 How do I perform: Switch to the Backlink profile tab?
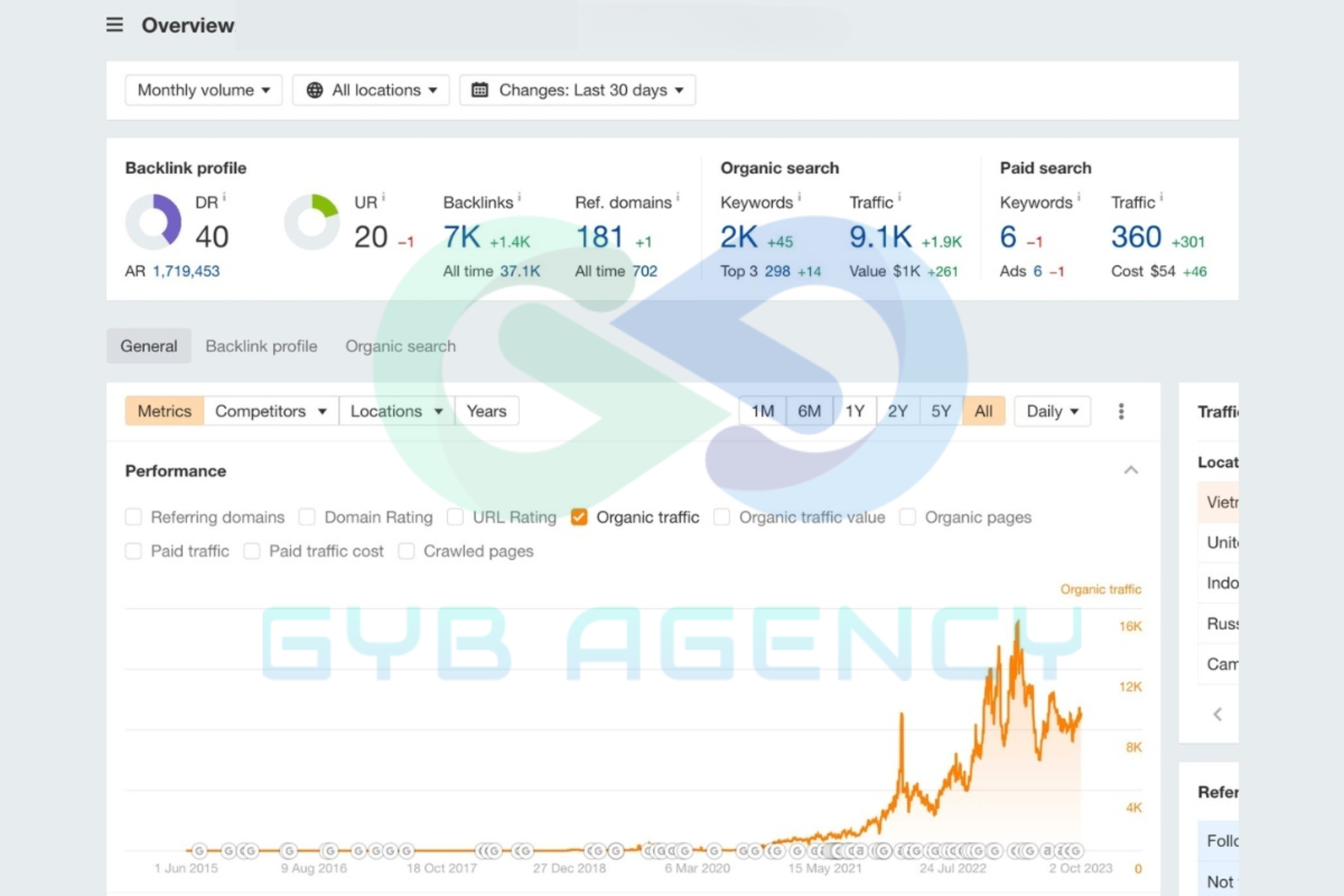261,346
